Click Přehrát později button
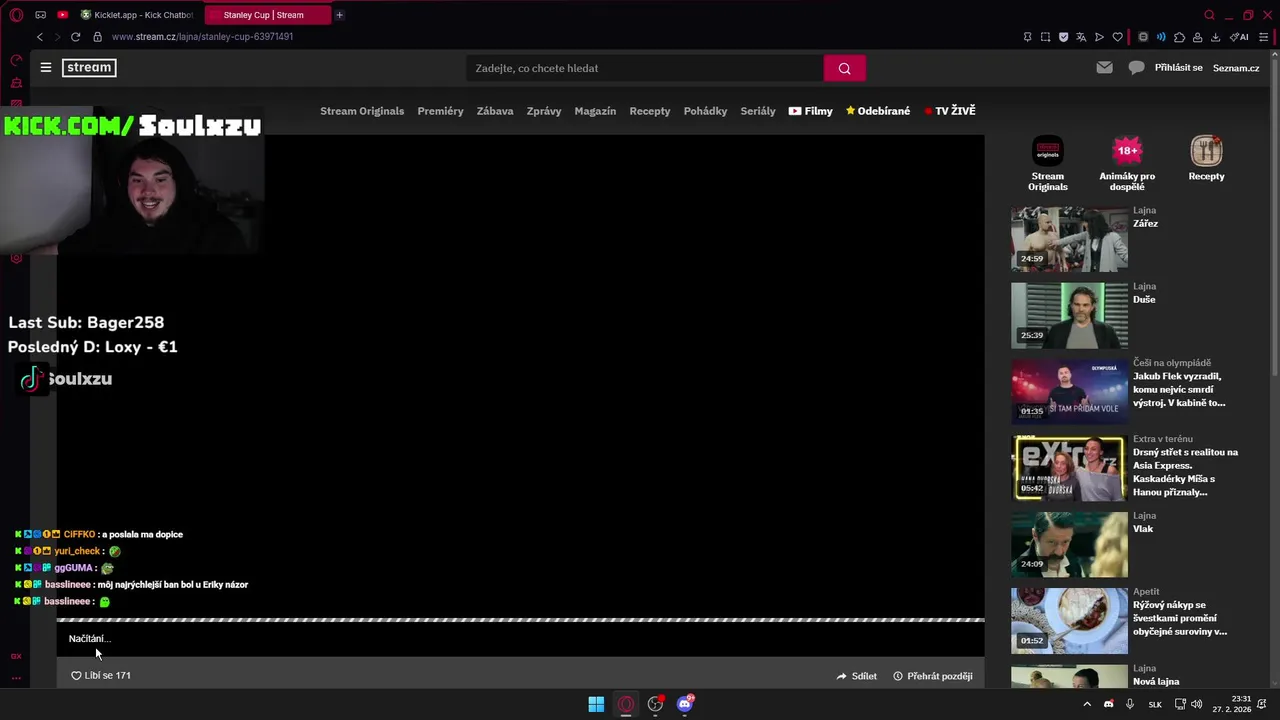Viewport: 1280px width, 720px height. pos(933,676)
